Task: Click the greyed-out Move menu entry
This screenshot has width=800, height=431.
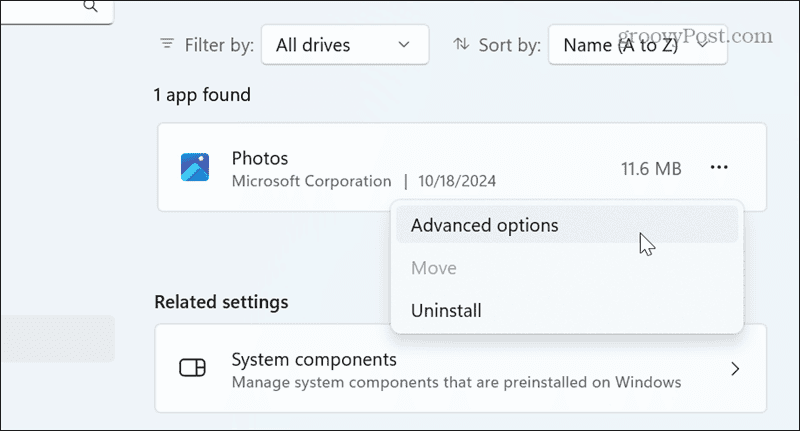Action: click(x=433, y=268)
